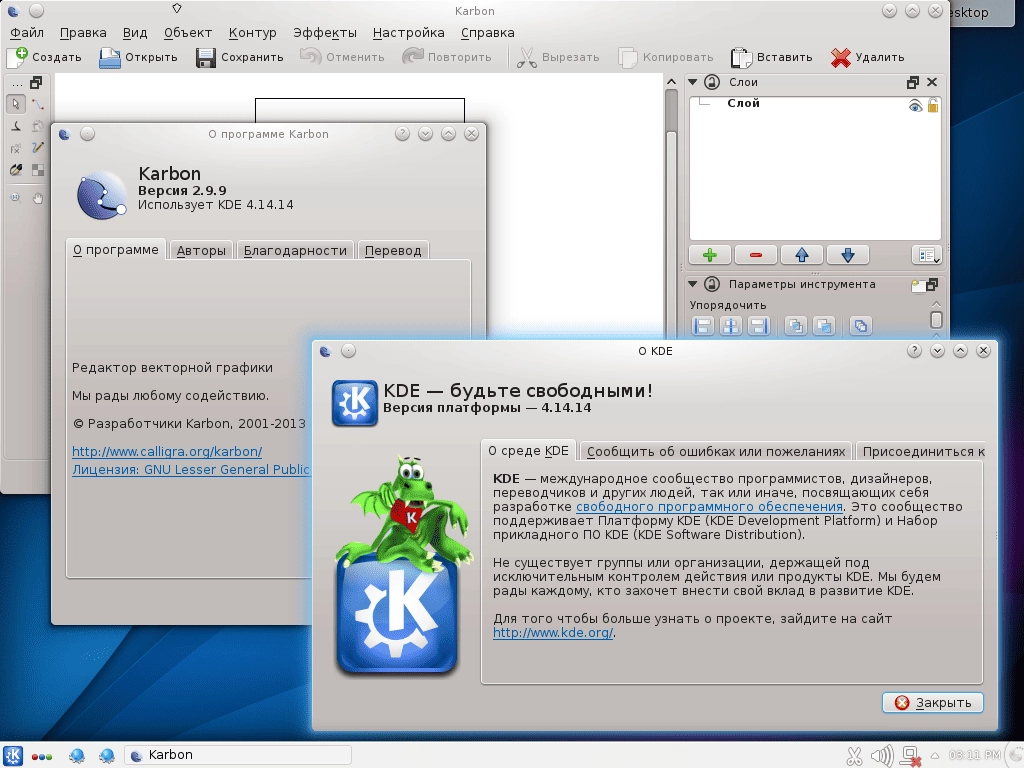
Task: Click the send-to-back arrange icon
Action: [x=824, y=326]
